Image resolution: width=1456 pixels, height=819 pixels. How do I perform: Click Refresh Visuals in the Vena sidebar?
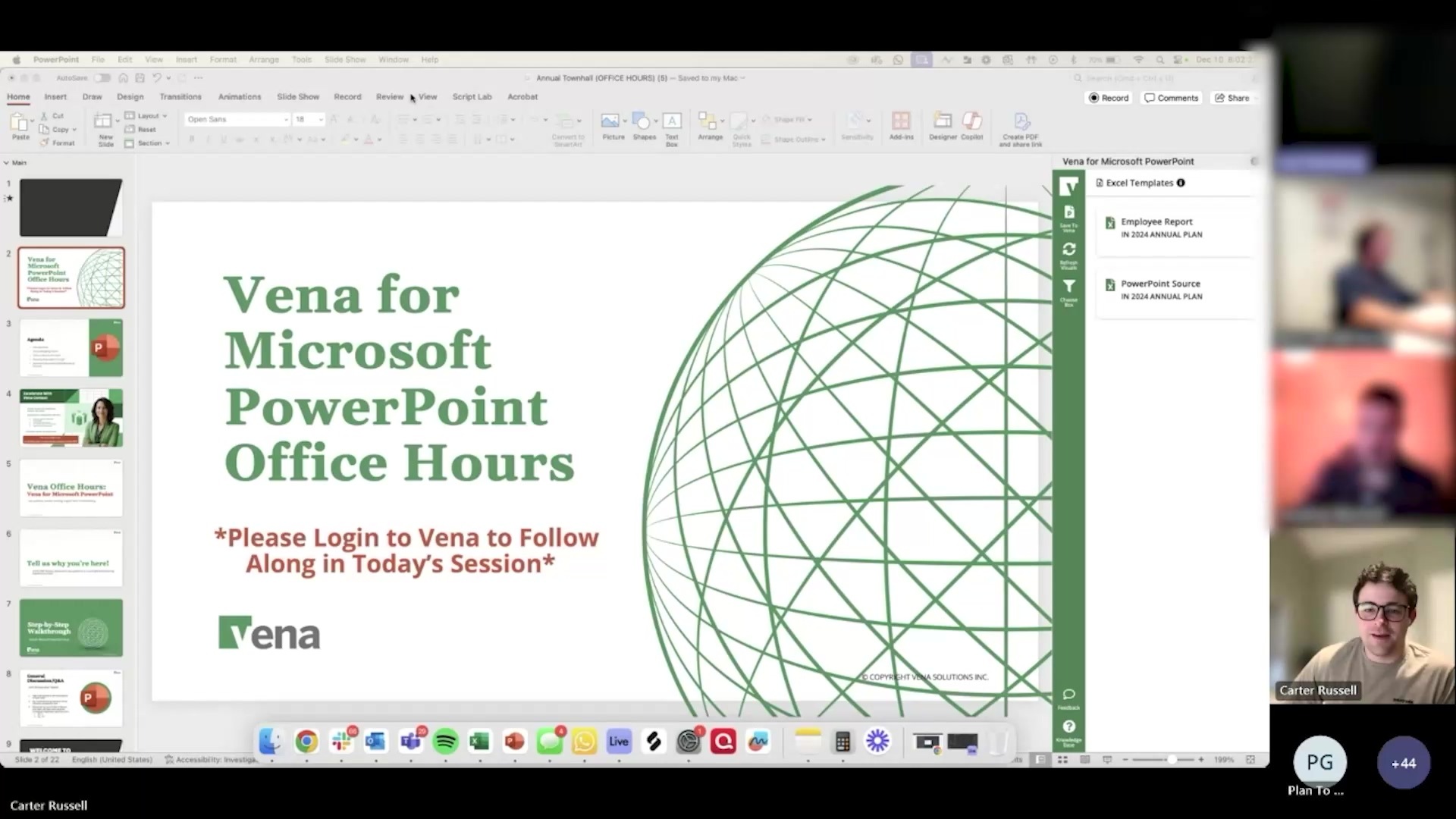(1069, 250)
